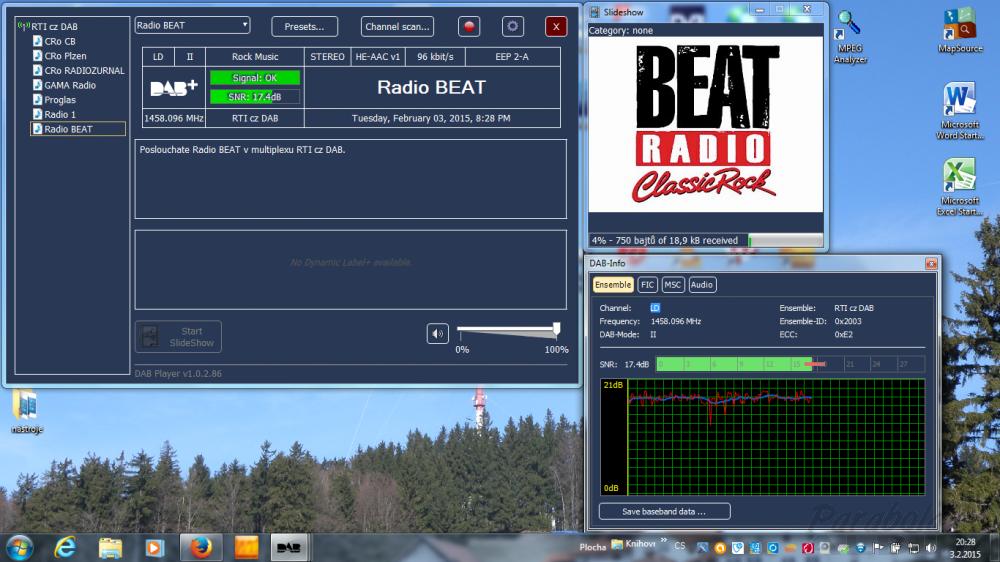Switch to the Audio tab
The width and height of the screenshot is (1000, 562).
pyautogui.click(x=702, y=285)
